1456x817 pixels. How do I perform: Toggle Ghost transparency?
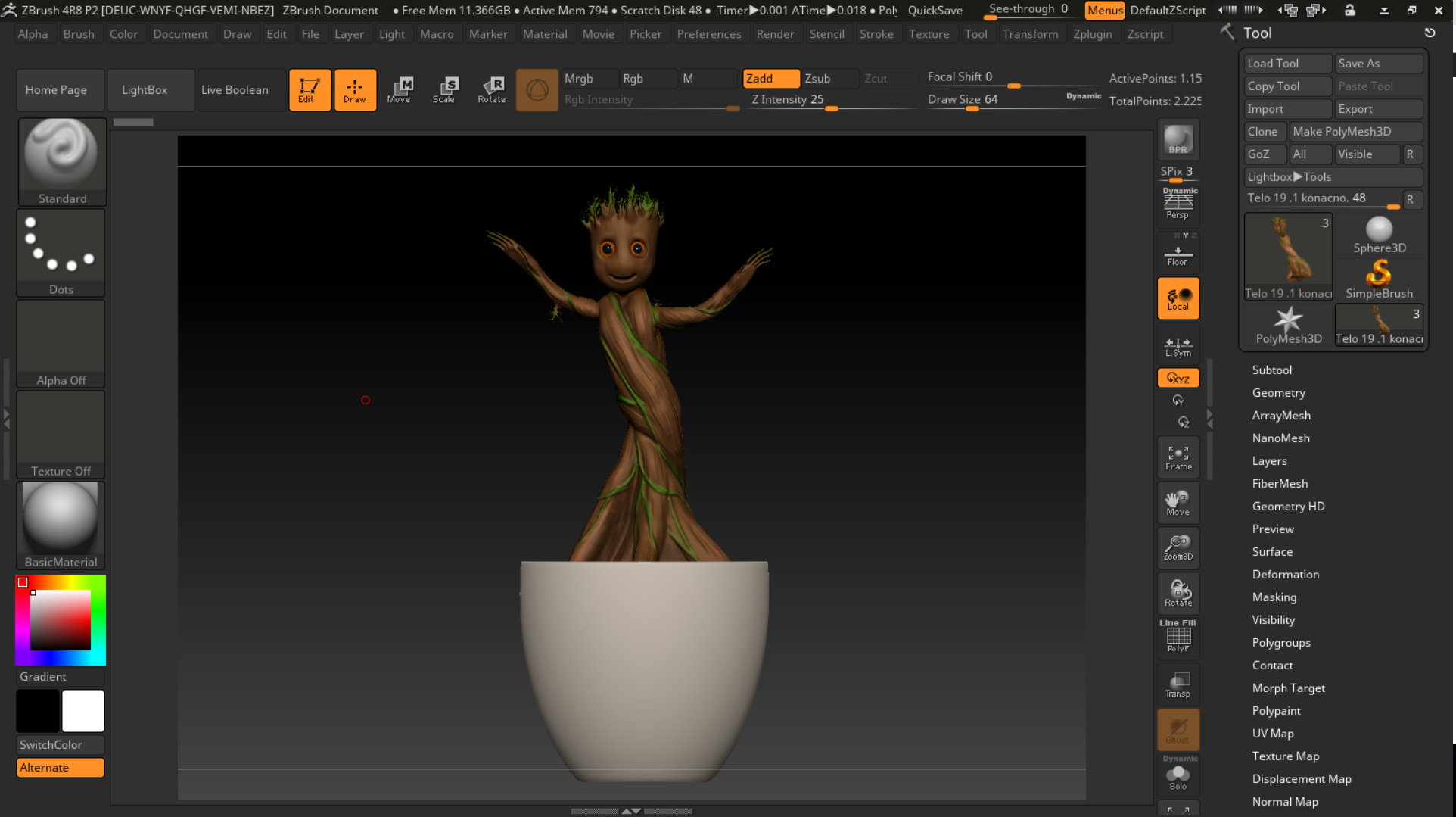tap(1178, 730)
